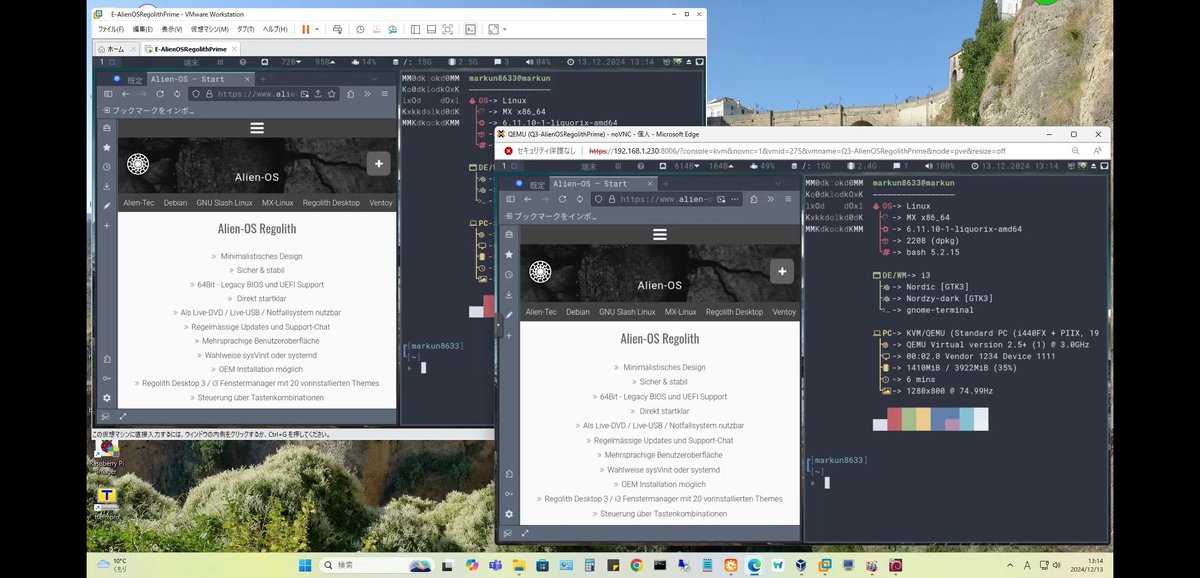Click the bookmarks star sidebar icon in VMware browser
Viewport: 1200px width, 578px height.
tap(107, 147)
